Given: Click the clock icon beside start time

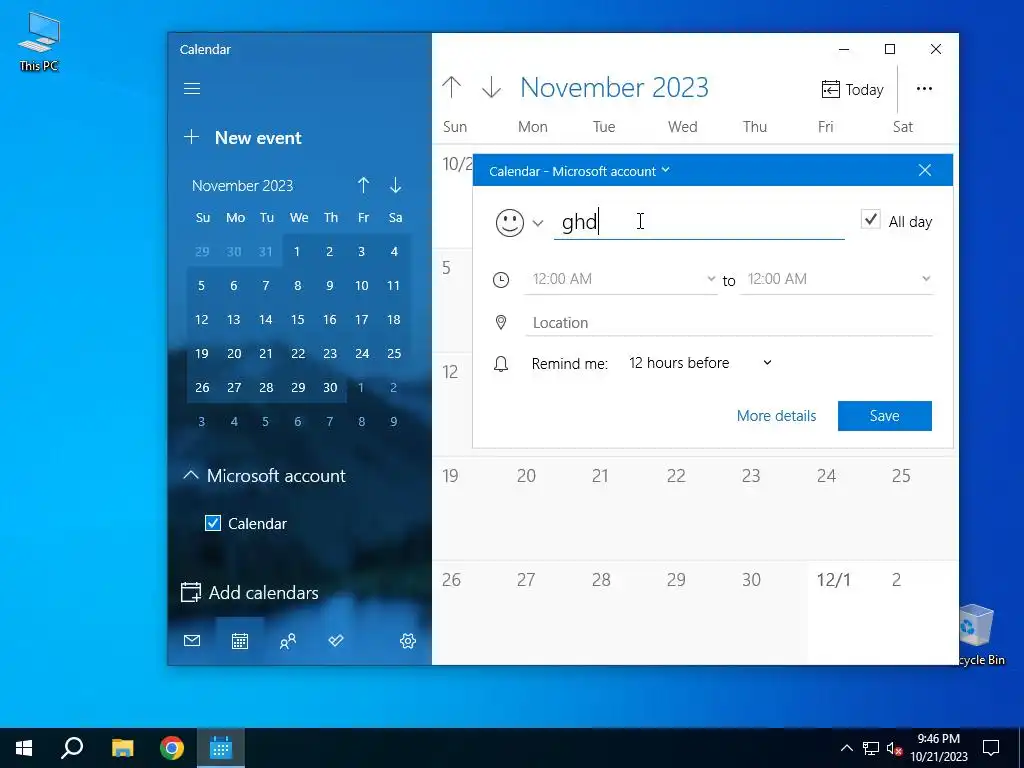Looking at the screenshot, I should tap(501, 280).
